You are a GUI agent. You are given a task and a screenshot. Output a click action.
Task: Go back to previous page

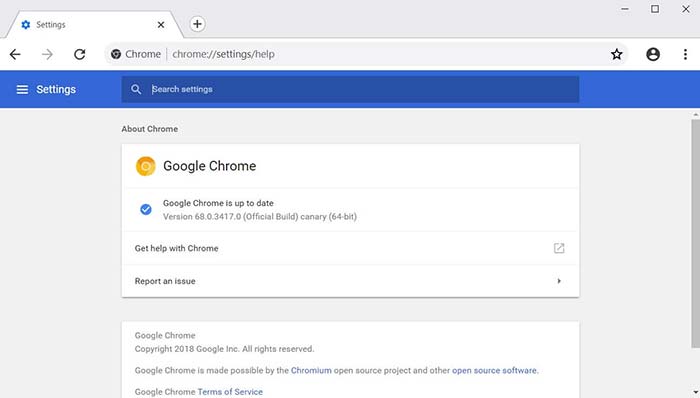click(x=15, y=54)
